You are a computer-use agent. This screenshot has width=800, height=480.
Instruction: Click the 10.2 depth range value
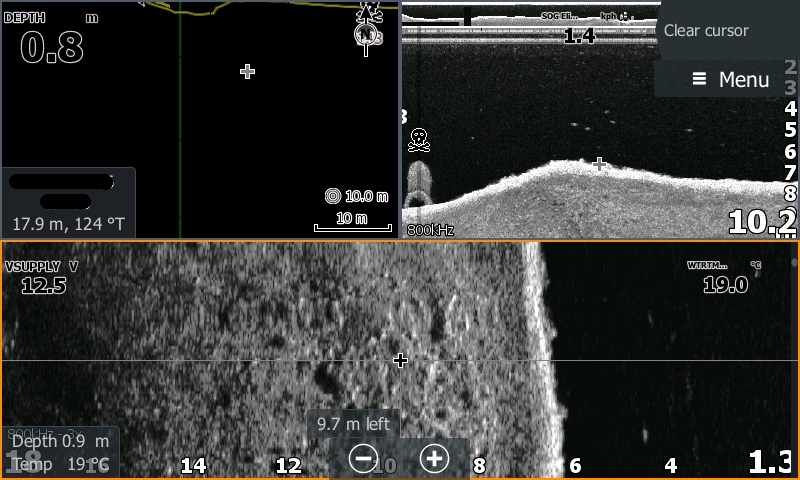click(x=762, y=222)
